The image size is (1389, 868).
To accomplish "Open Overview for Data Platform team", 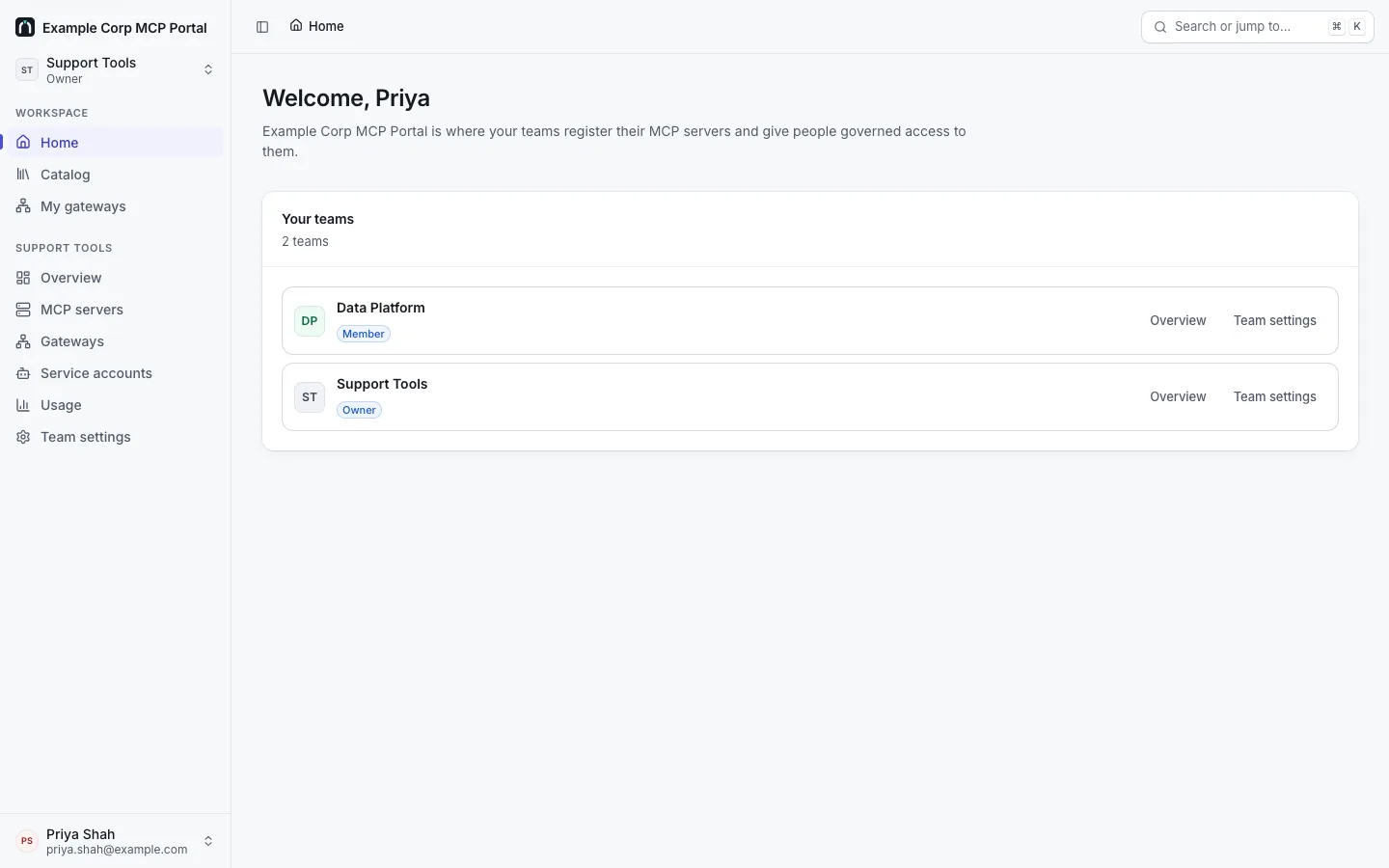I will 1178,320.
